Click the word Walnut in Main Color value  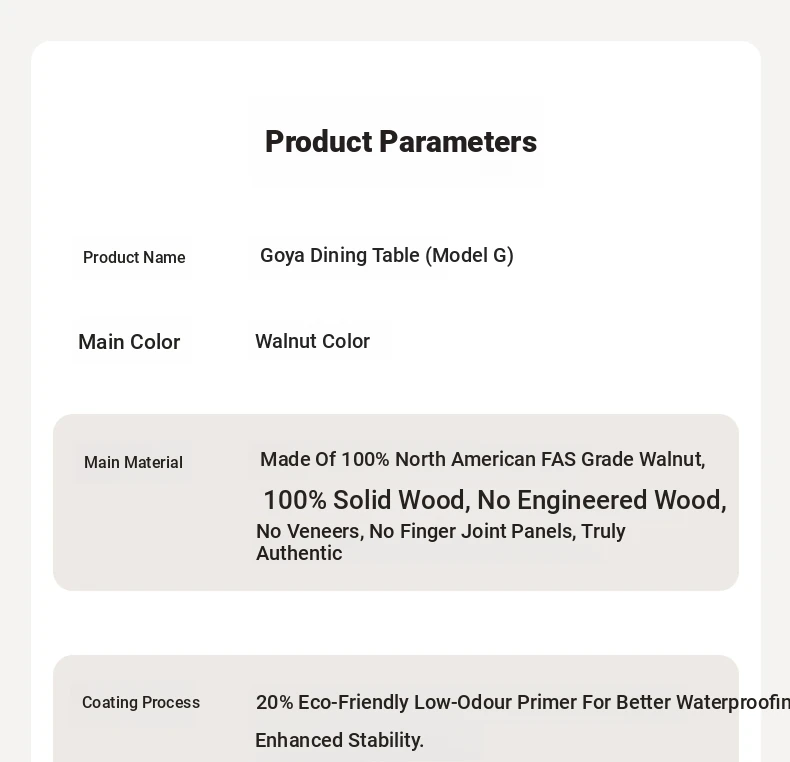[x=286, y=341]
